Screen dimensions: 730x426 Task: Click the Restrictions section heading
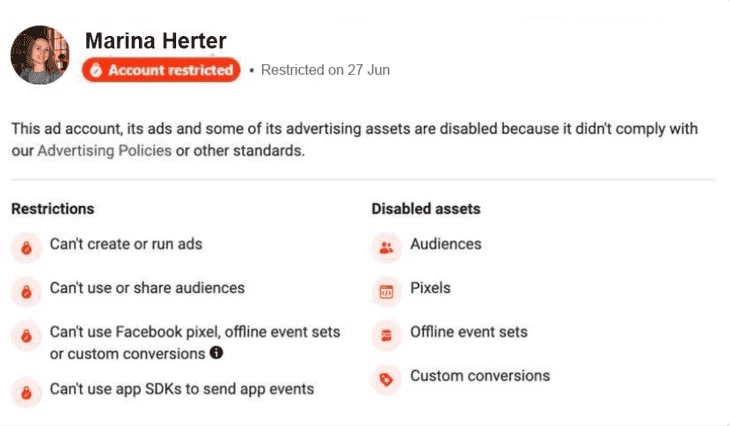pos(53,209)
